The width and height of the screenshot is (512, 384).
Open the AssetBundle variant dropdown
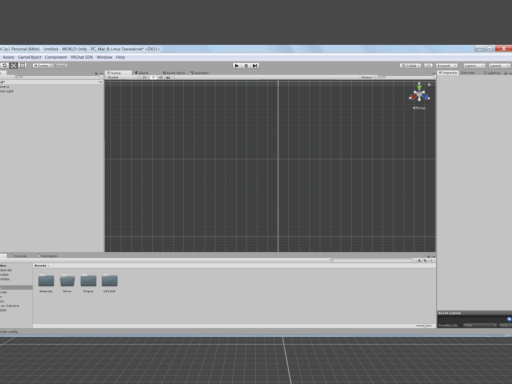(505, 325)
